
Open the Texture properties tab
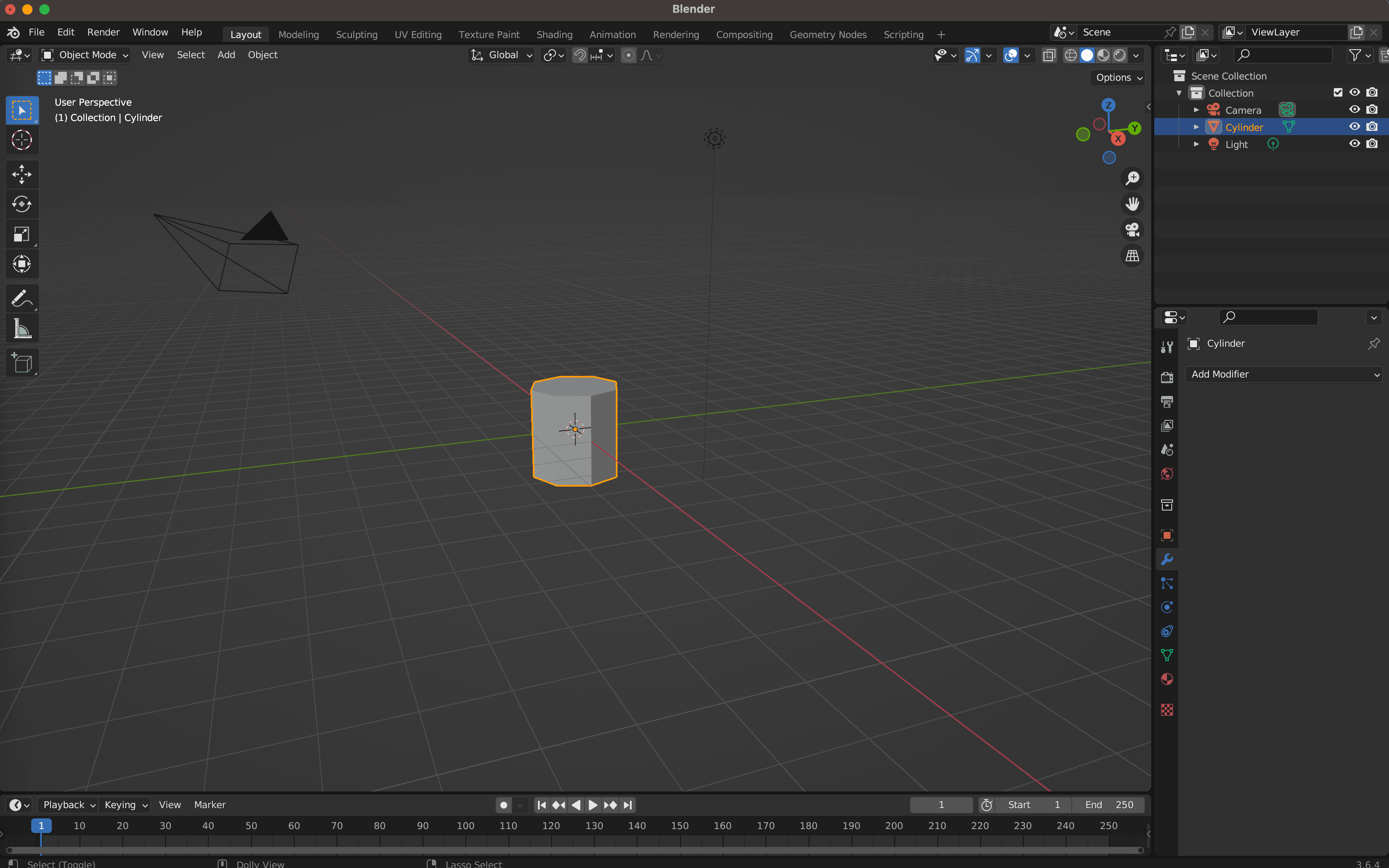tap(1167, 710)
